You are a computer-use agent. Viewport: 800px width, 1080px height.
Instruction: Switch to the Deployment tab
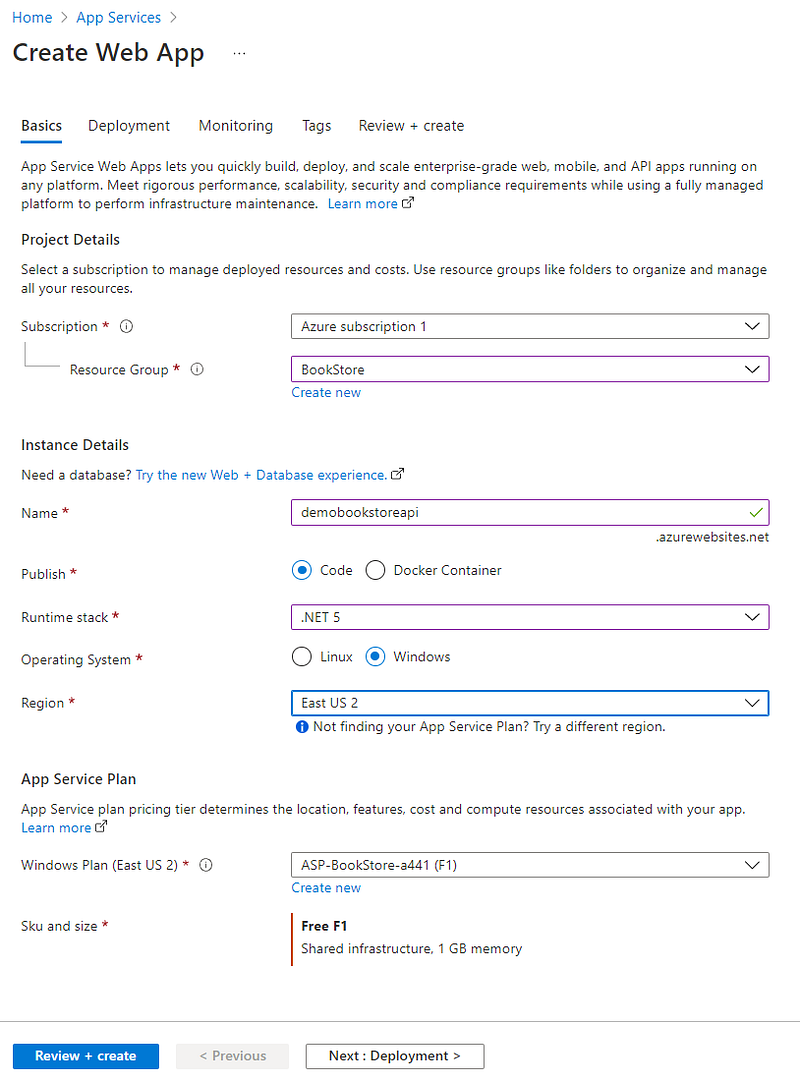[x=129, y=126]
